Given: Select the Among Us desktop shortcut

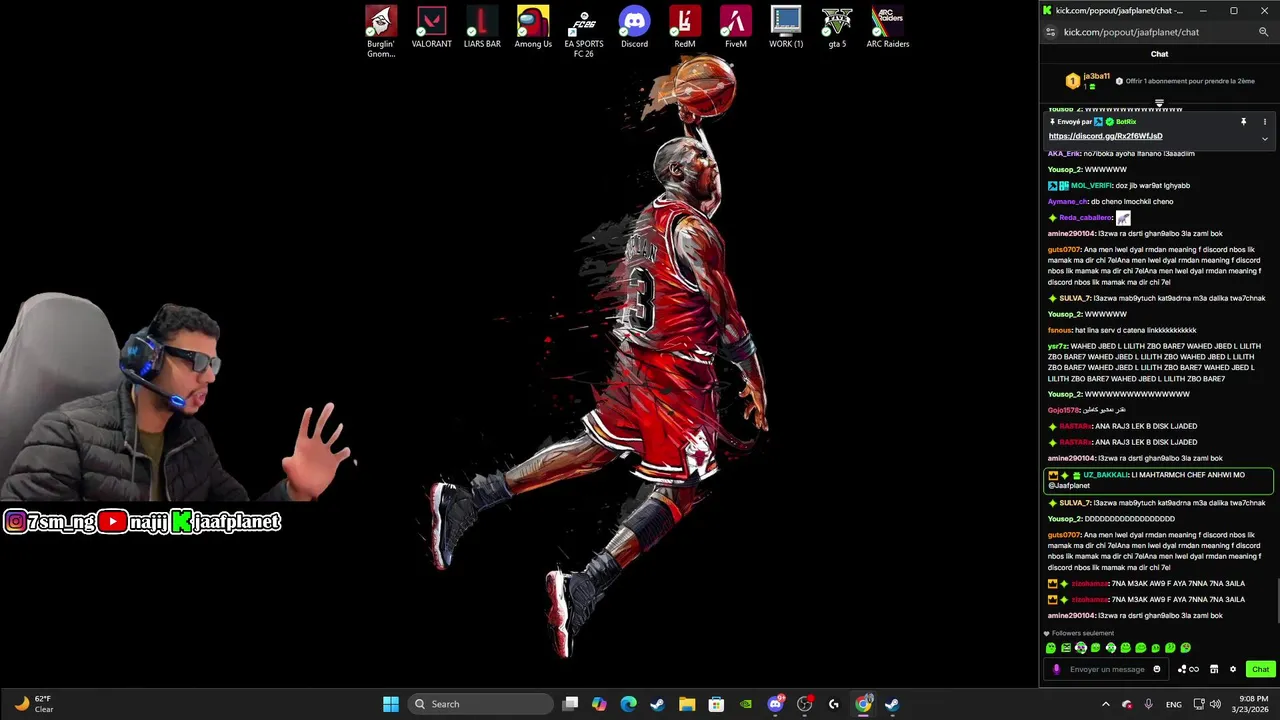Looking at the screenshot, I should coord(533,28).
